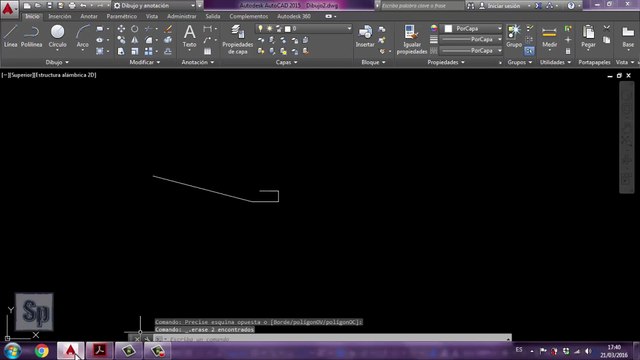Click the Offset (Desfase) tool icon
The width and height of the screenshot is (640, 360).
(168, 51)
